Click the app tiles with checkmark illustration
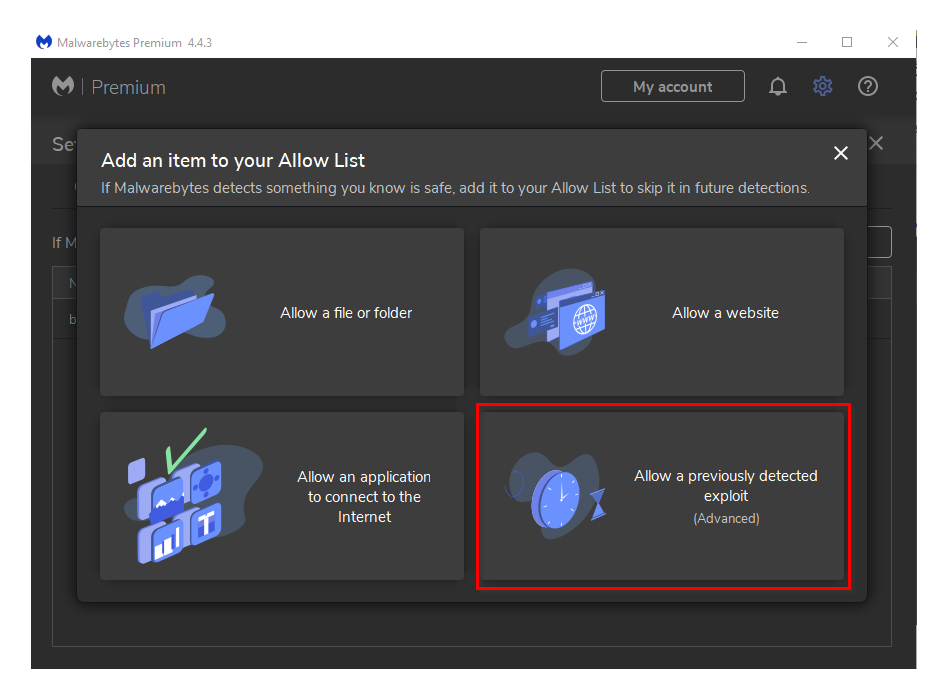Viewport: 946px width, 699px height. click(x=193, y=496)
